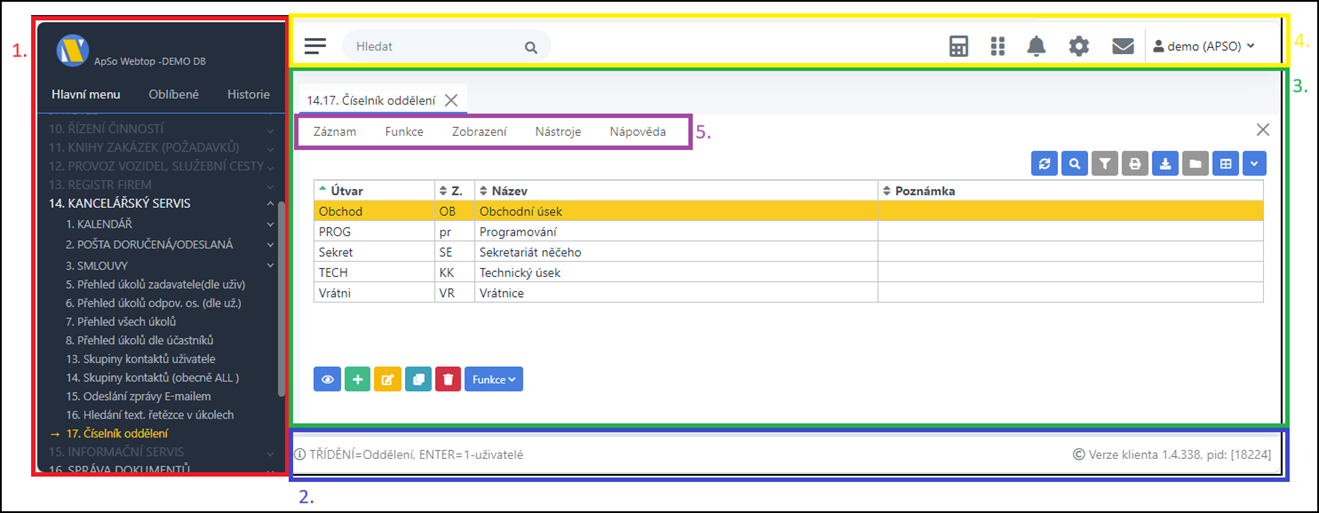Screen dimensions: 1319x513
Task: Click in the Hledat search field
Action: 435,46
